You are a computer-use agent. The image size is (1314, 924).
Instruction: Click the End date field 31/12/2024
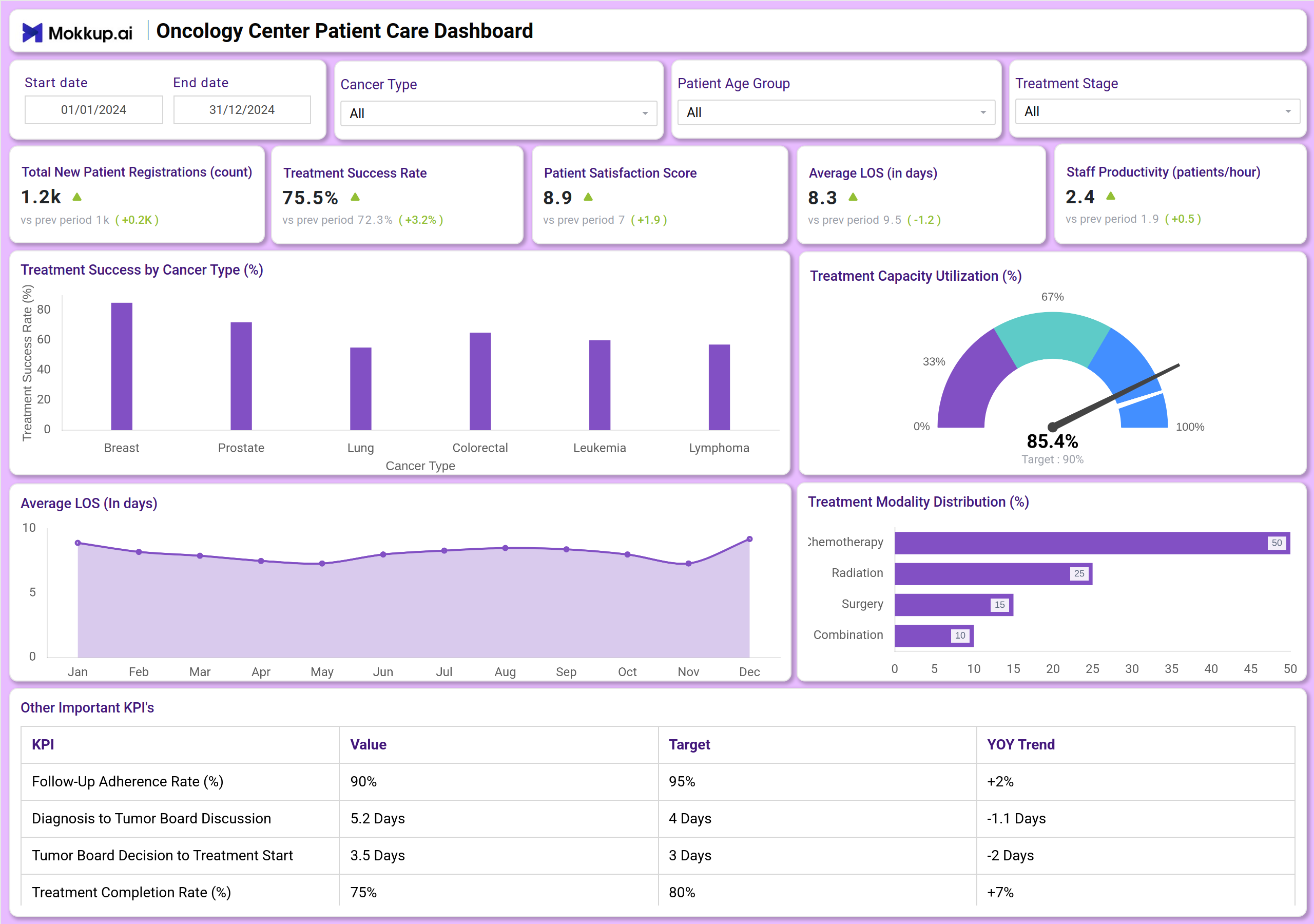pyautogui.click(x=242, y=110)
